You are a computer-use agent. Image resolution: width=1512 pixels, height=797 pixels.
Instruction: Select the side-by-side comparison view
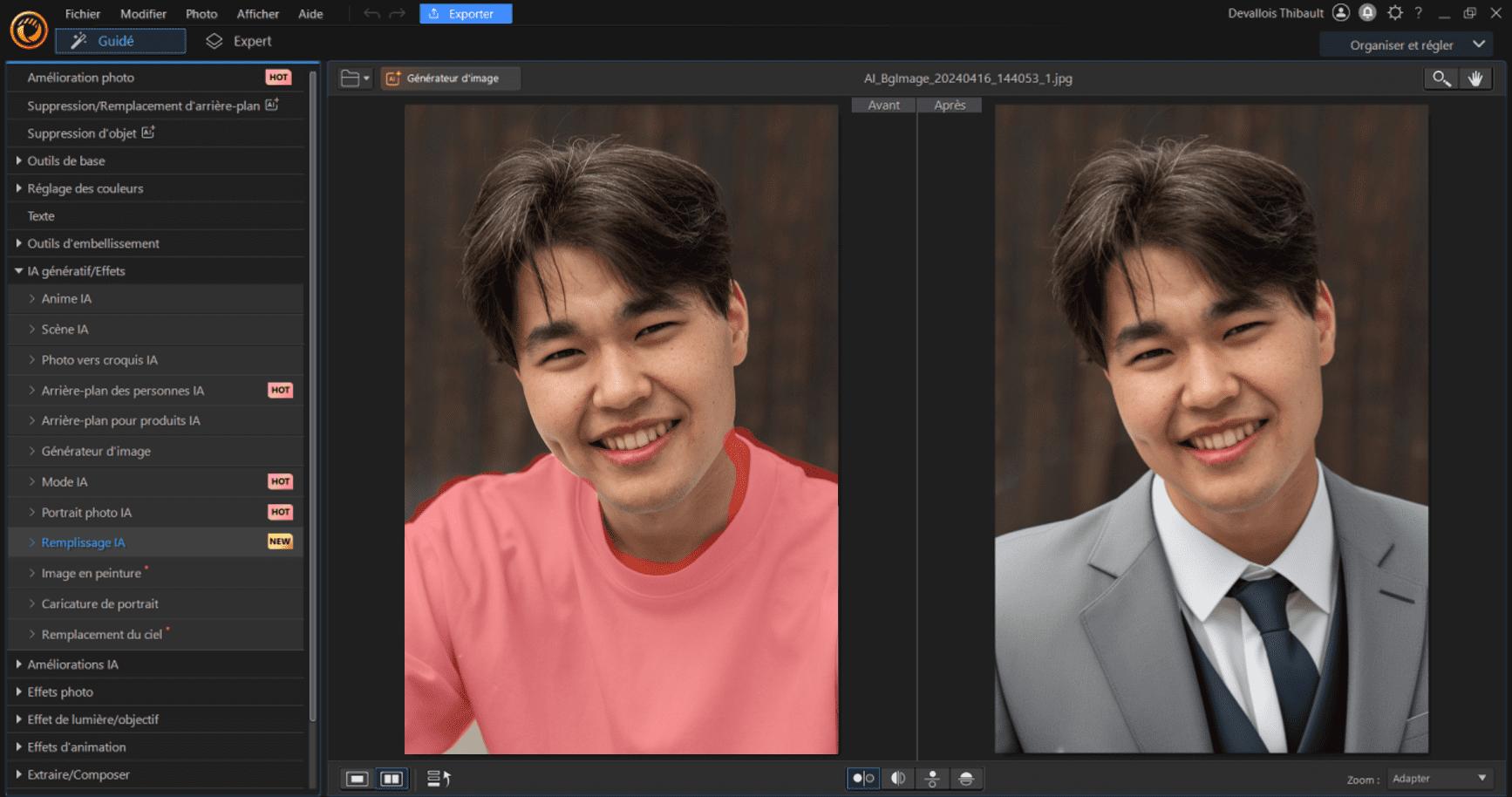(x=391, y=778)
